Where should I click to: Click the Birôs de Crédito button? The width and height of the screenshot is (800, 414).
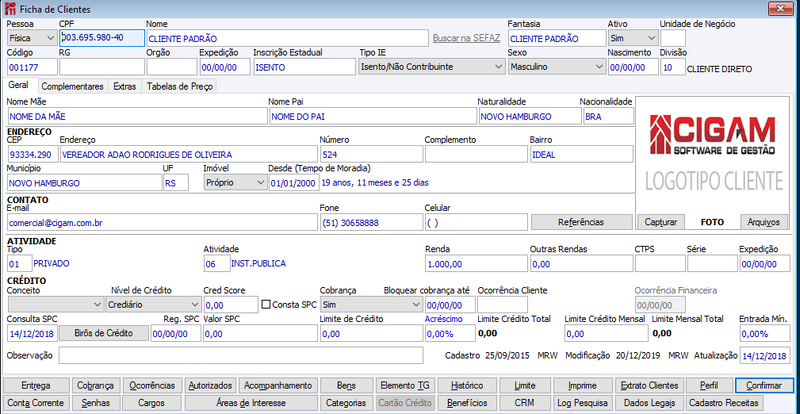point(104,333)
